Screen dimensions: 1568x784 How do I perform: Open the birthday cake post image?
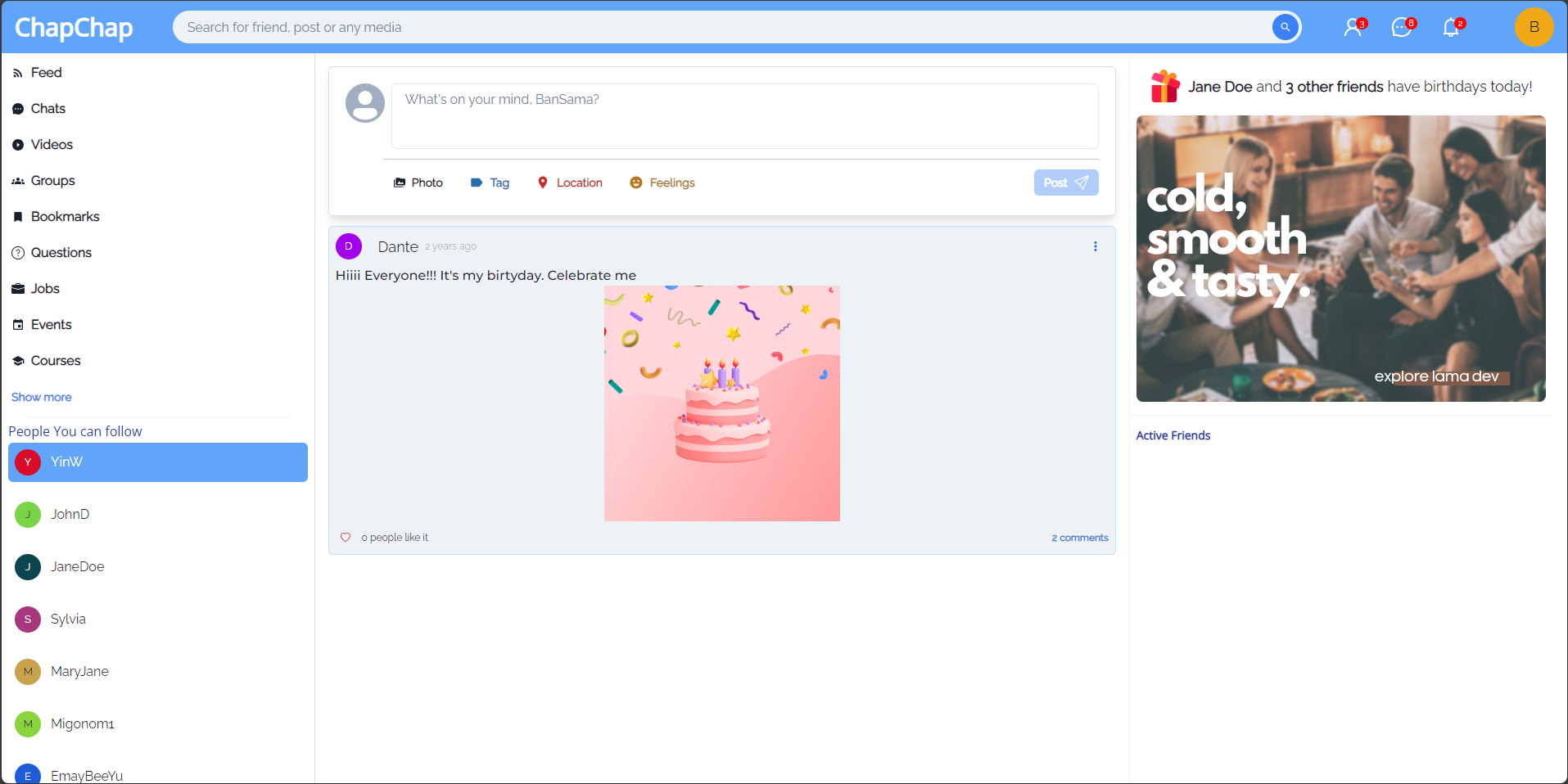[721, 403]
